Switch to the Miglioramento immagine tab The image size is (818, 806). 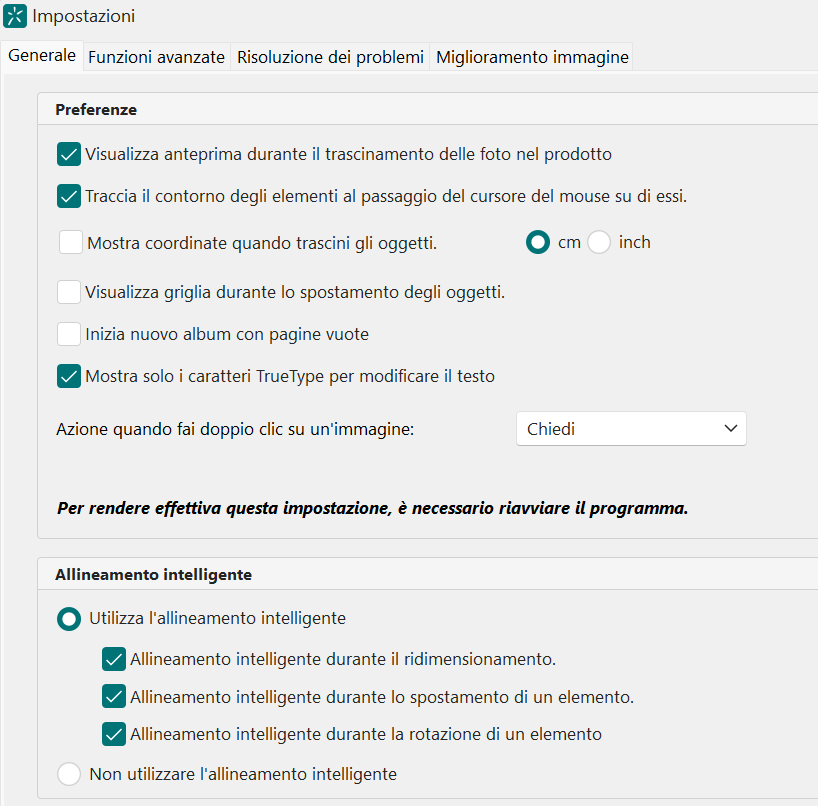click(531, 57)
